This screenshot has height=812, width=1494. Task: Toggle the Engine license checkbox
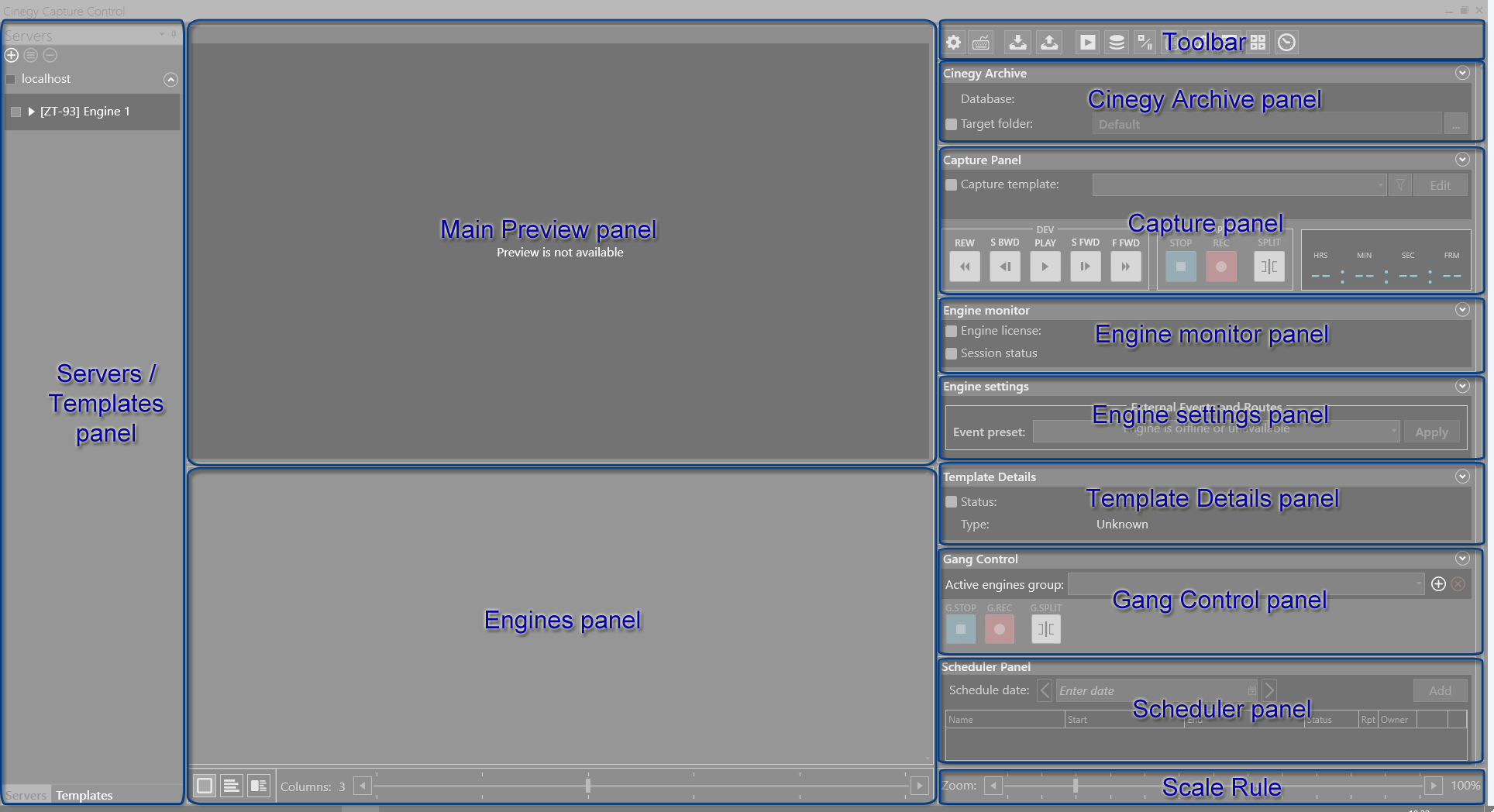pyautogui.click(x=951, y=331)
